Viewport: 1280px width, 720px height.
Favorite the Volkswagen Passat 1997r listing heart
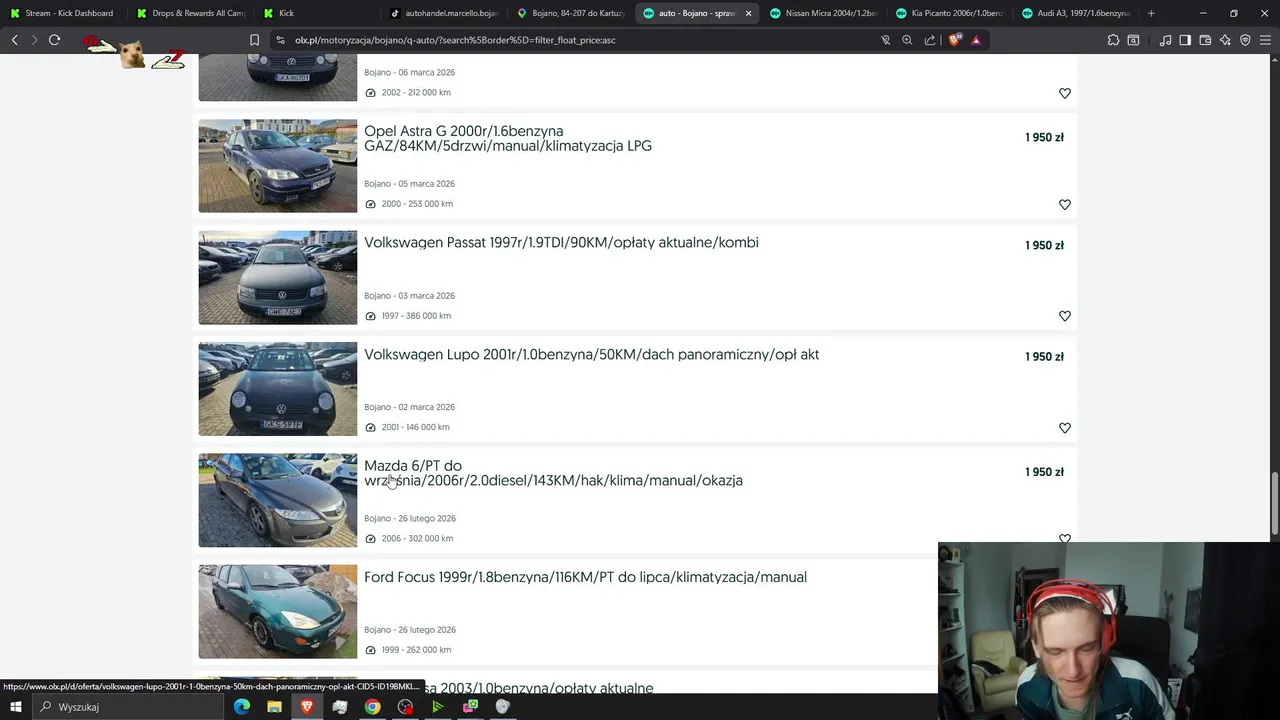1064,316
